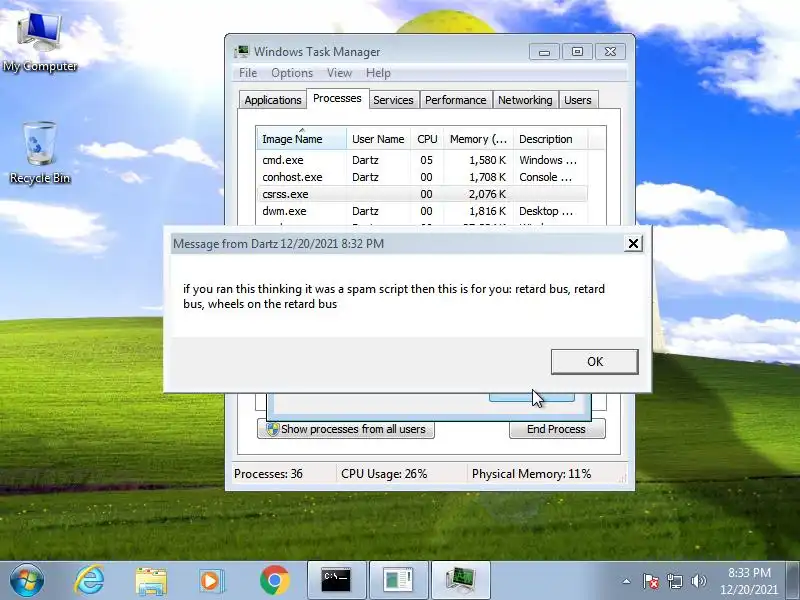Image resolution: width=800 pixels, height=600 pixels.
Task: Click the Show Desktop strip on taskbar
Action: (x=793, y=581)
